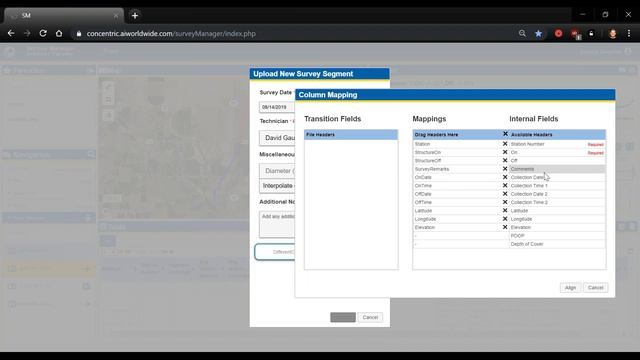
Task: Remove the Elevation mapping with its X icon
Action: 505,227
